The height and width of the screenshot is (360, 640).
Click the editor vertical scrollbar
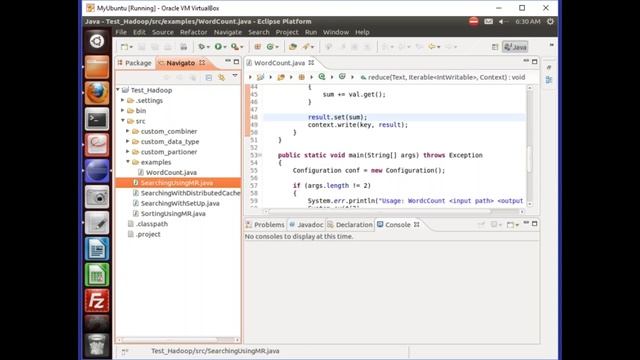(x=530, y=145)
